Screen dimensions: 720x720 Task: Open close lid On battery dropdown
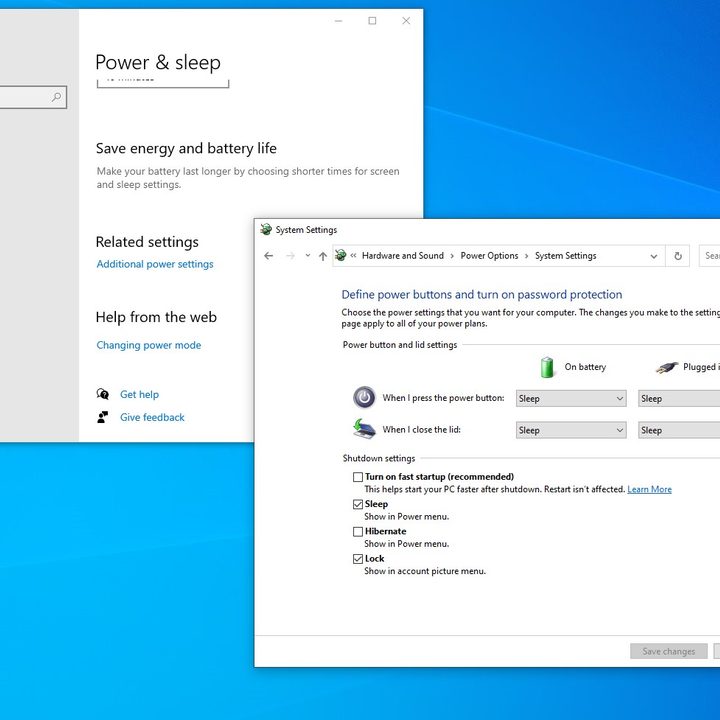click(571, 430)
